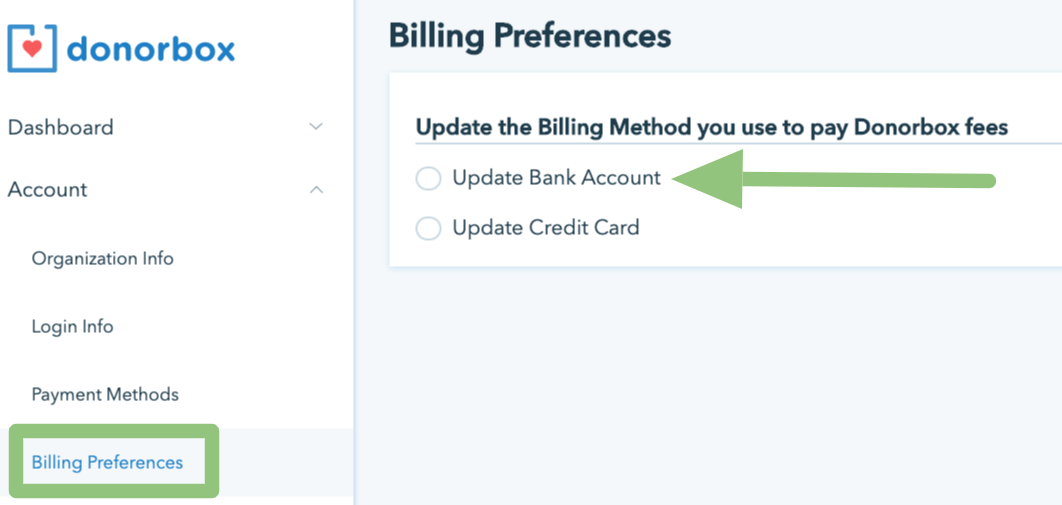The width and height of the screenshot is (1062, 505).
Task: Collapse the Account section chevron
Action: (x=316, y=189)
